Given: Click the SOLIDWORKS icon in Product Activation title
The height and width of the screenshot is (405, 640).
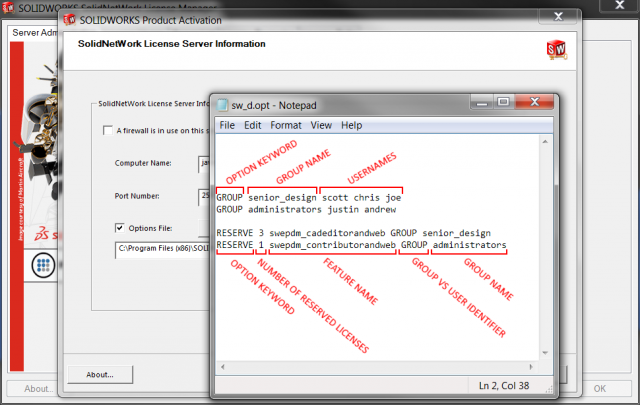Looking at the screenshot, I should pyautogui.click(x=69, y=19).
